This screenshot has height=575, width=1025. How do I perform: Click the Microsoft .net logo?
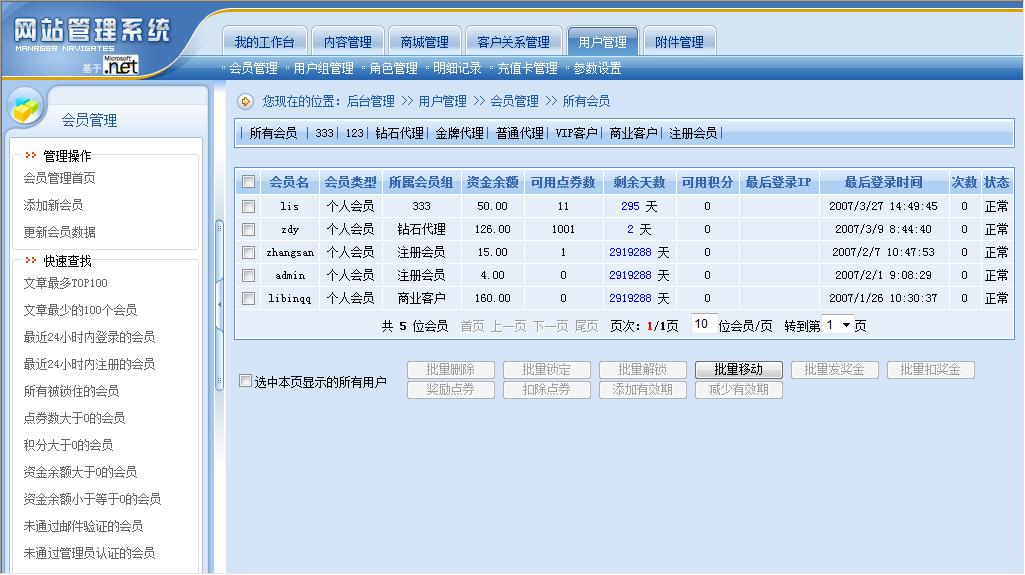coord(120,65)
